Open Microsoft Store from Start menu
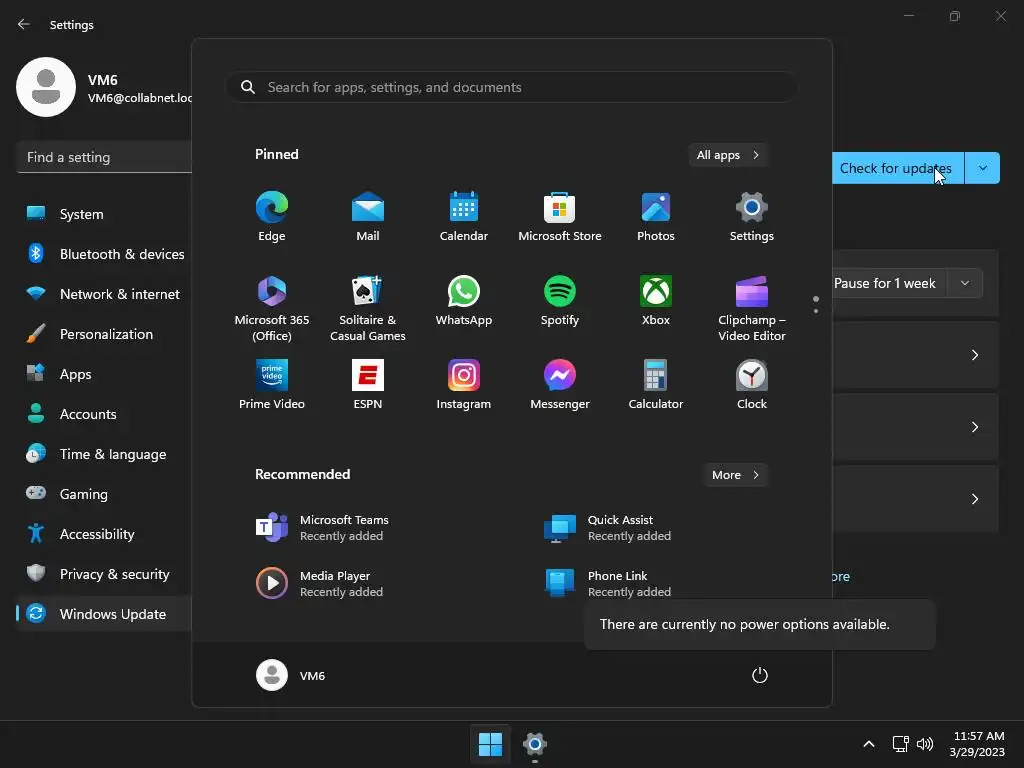The image size is (1024, 768). click(560, 216)
